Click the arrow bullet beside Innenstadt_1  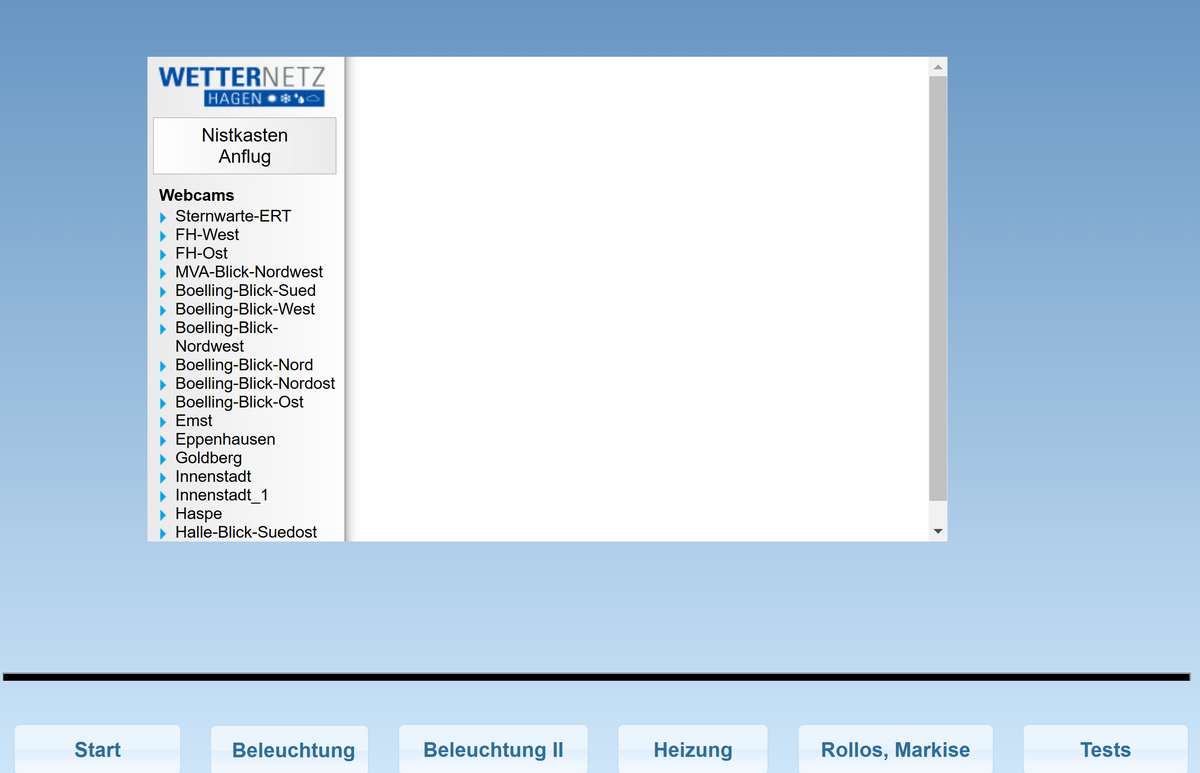tap(163, 496)
